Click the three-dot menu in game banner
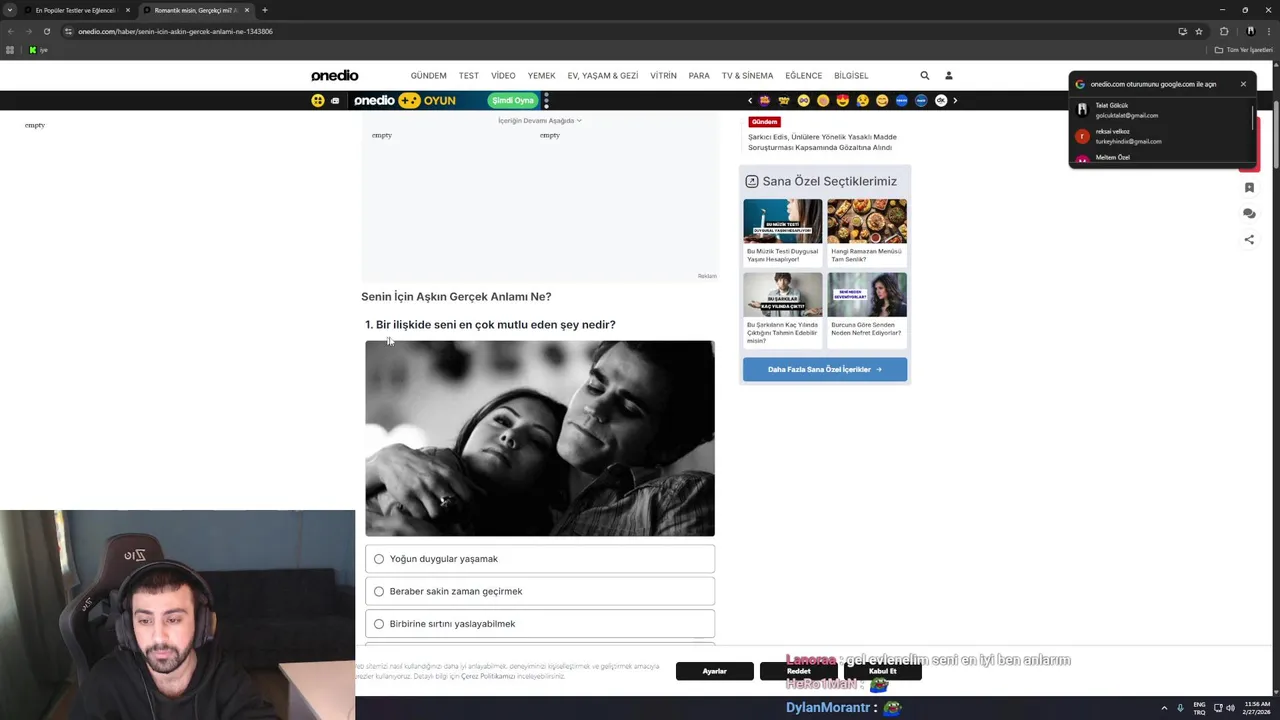1280x720 pixels. 546,101
